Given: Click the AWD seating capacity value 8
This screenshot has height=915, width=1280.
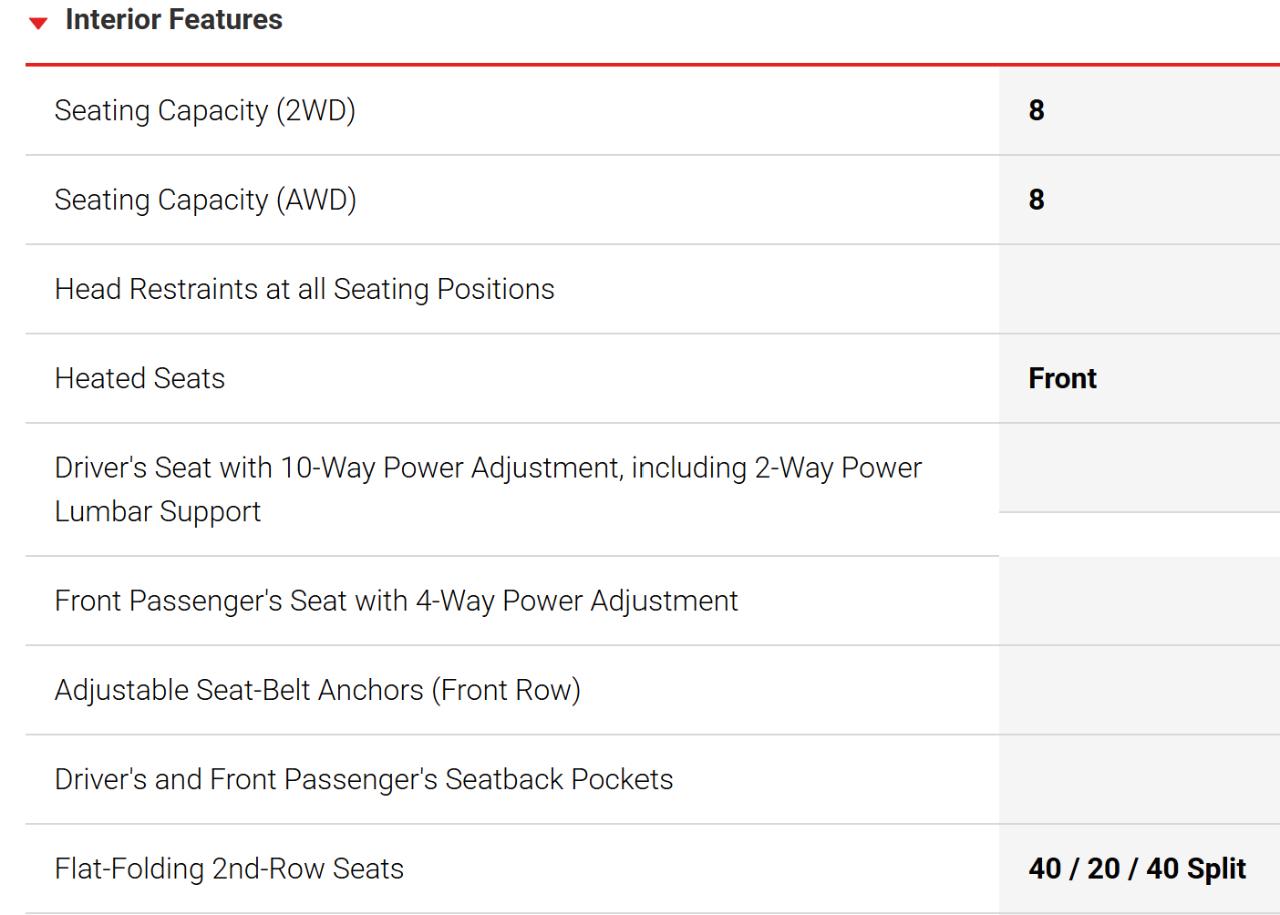Looking at the screenshot, I should 1036,200.
